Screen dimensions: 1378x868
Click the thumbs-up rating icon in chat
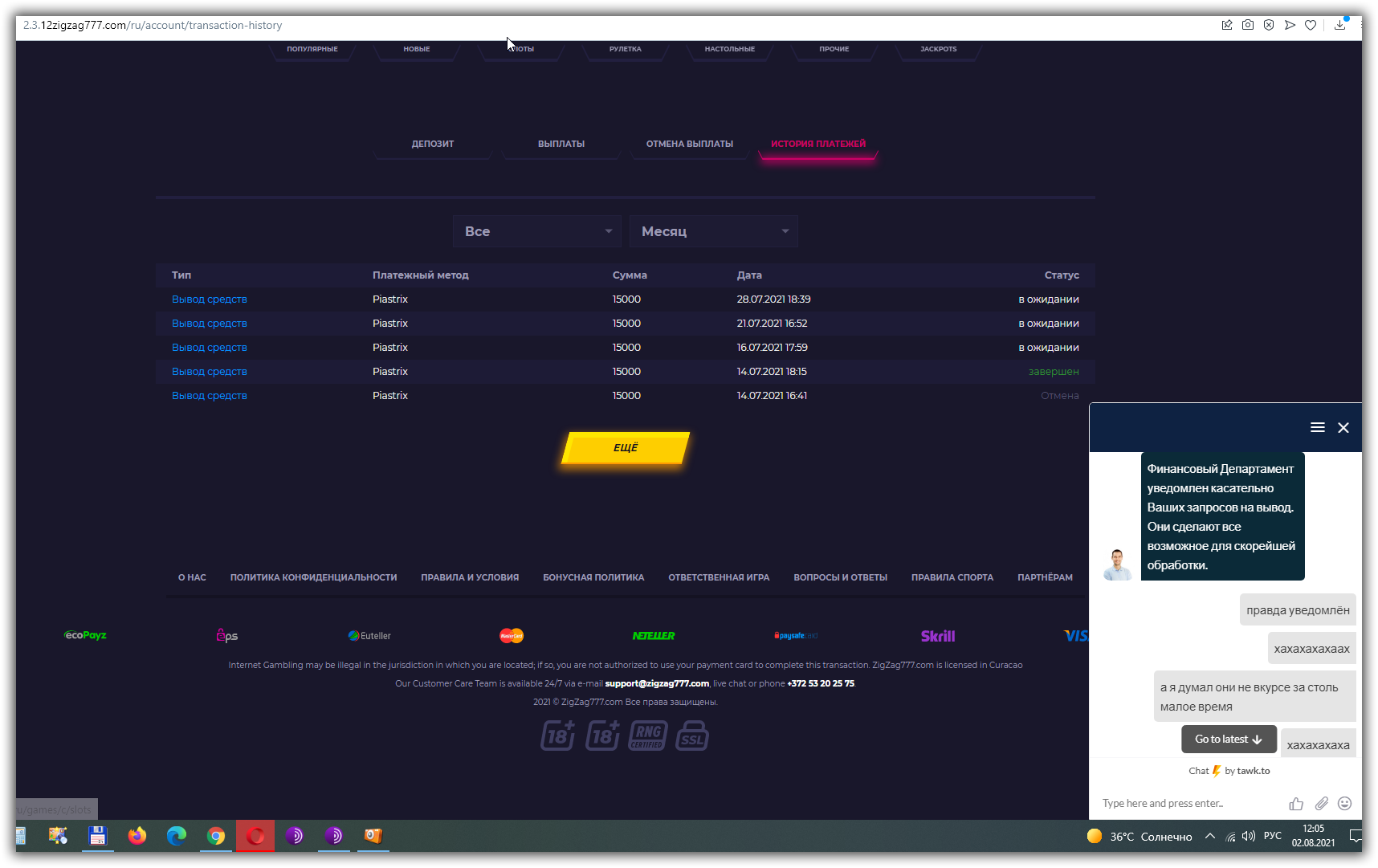coord(1296,803)
